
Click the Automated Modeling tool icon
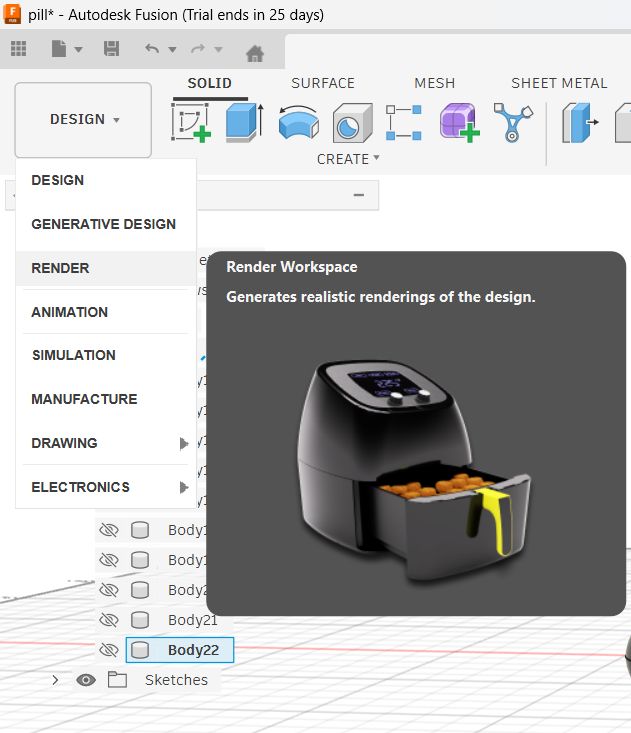click(513, 122)
